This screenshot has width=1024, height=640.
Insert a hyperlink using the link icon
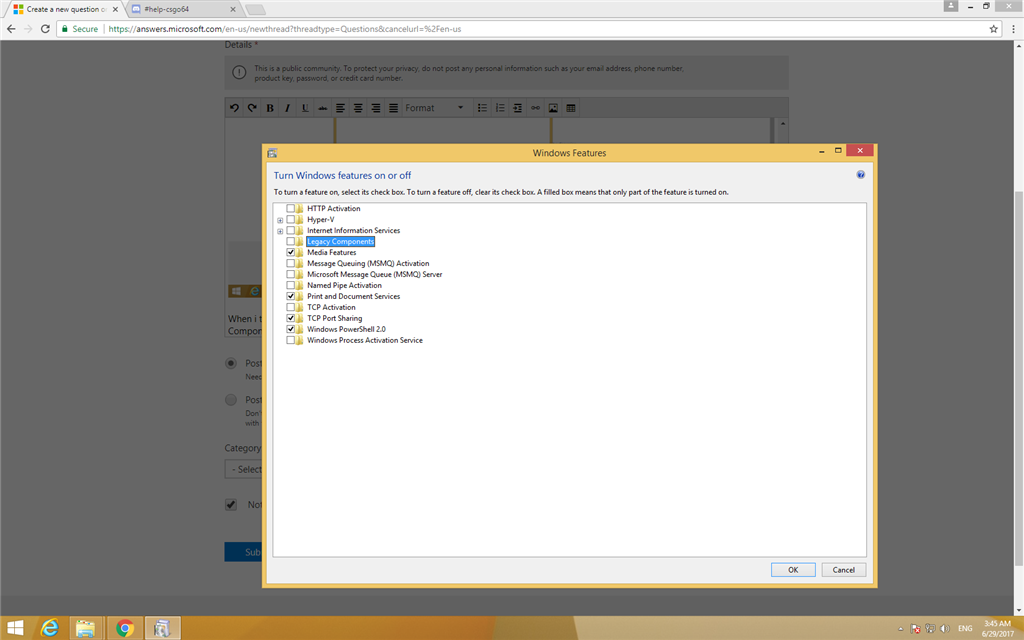point(536,108)
